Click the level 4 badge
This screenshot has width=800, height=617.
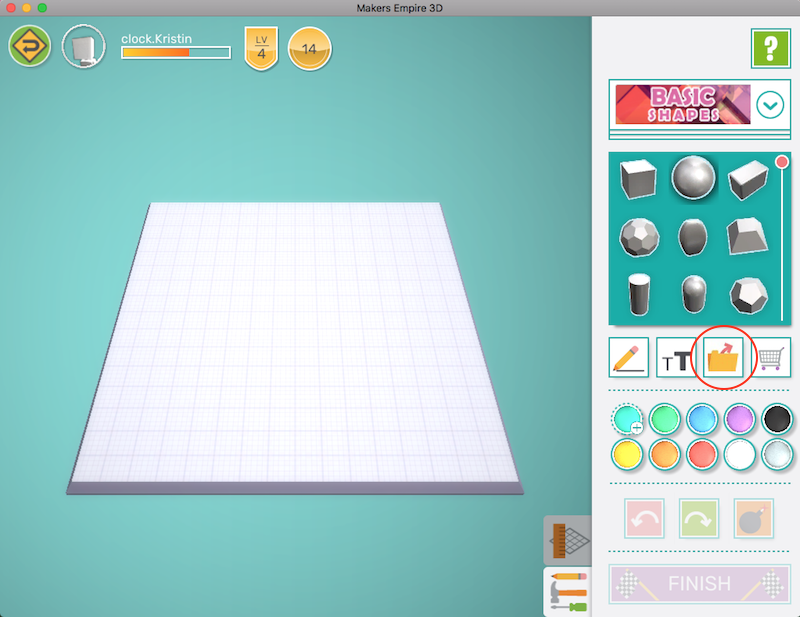coord(261,48)
